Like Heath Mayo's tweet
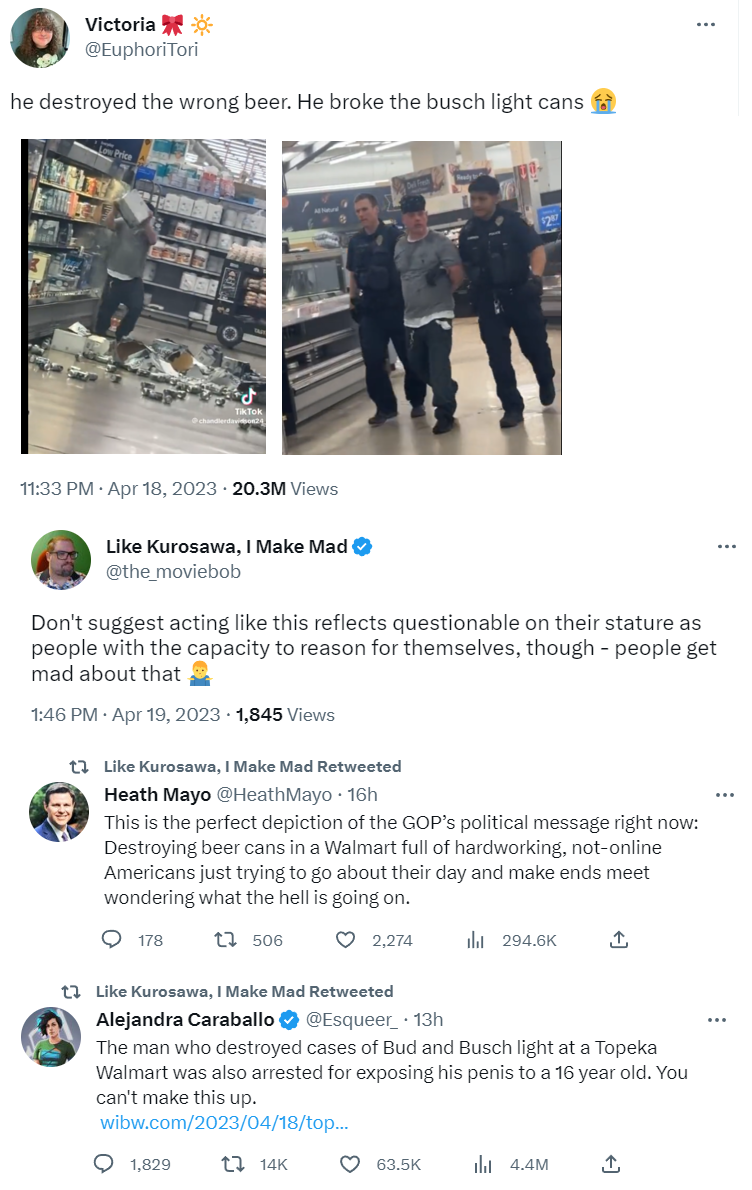Screen dimensions: 752x1190 point(345,940)
